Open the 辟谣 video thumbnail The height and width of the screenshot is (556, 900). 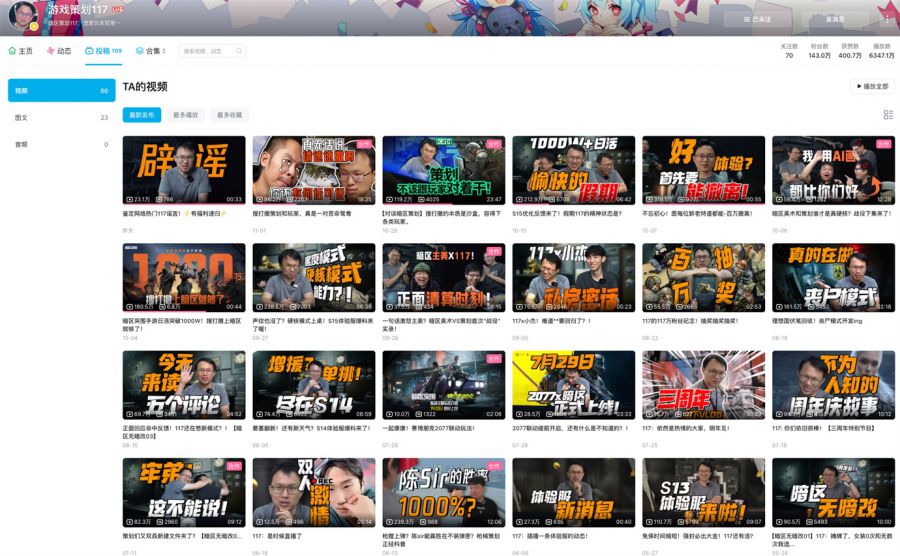pos(183,170)
